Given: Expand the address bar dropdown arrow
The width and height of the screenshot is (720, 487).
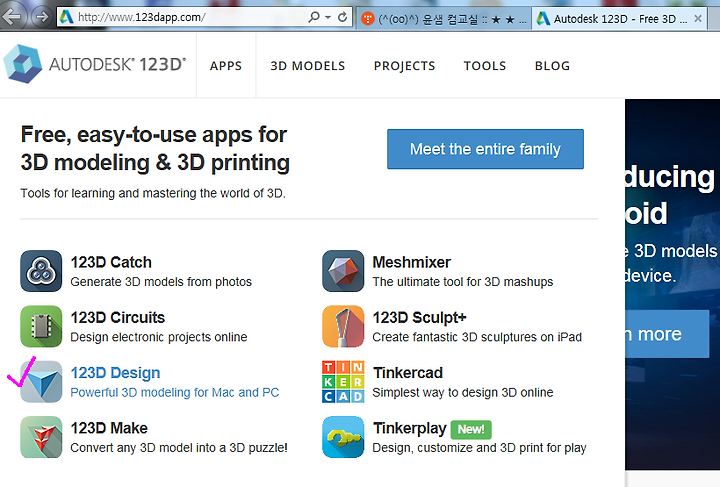Looking at the screenshot, I should pyautogui.click(x=328, y=17).
